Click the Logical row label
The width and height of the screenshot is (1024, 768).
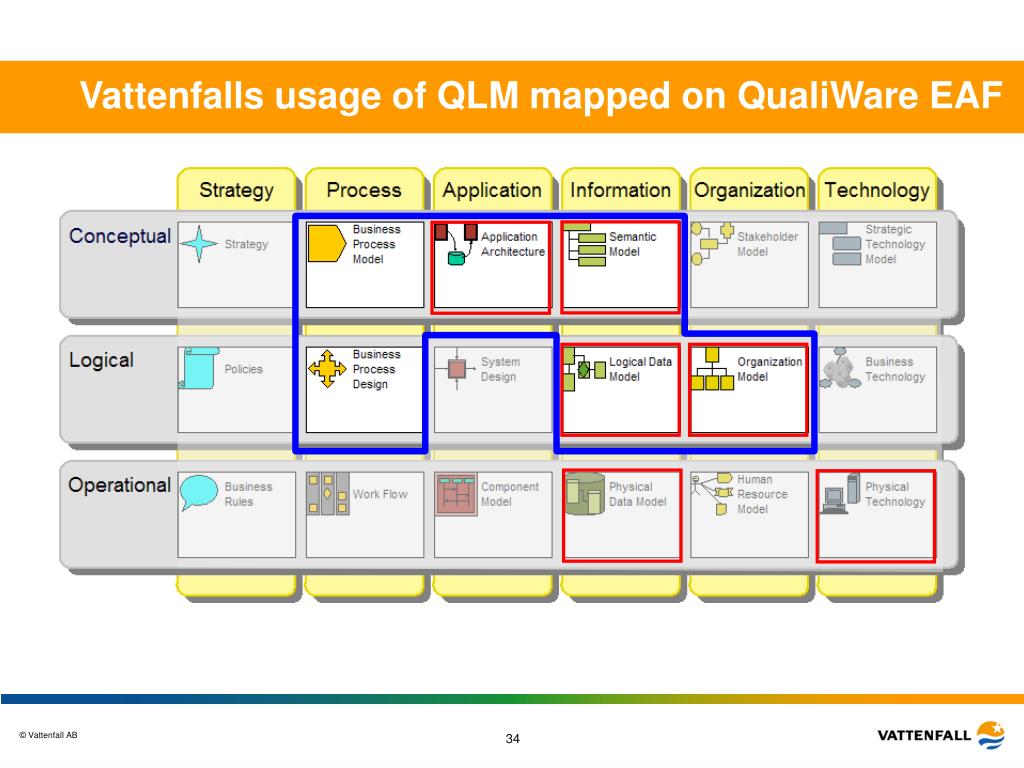click(x=101, y=360)
